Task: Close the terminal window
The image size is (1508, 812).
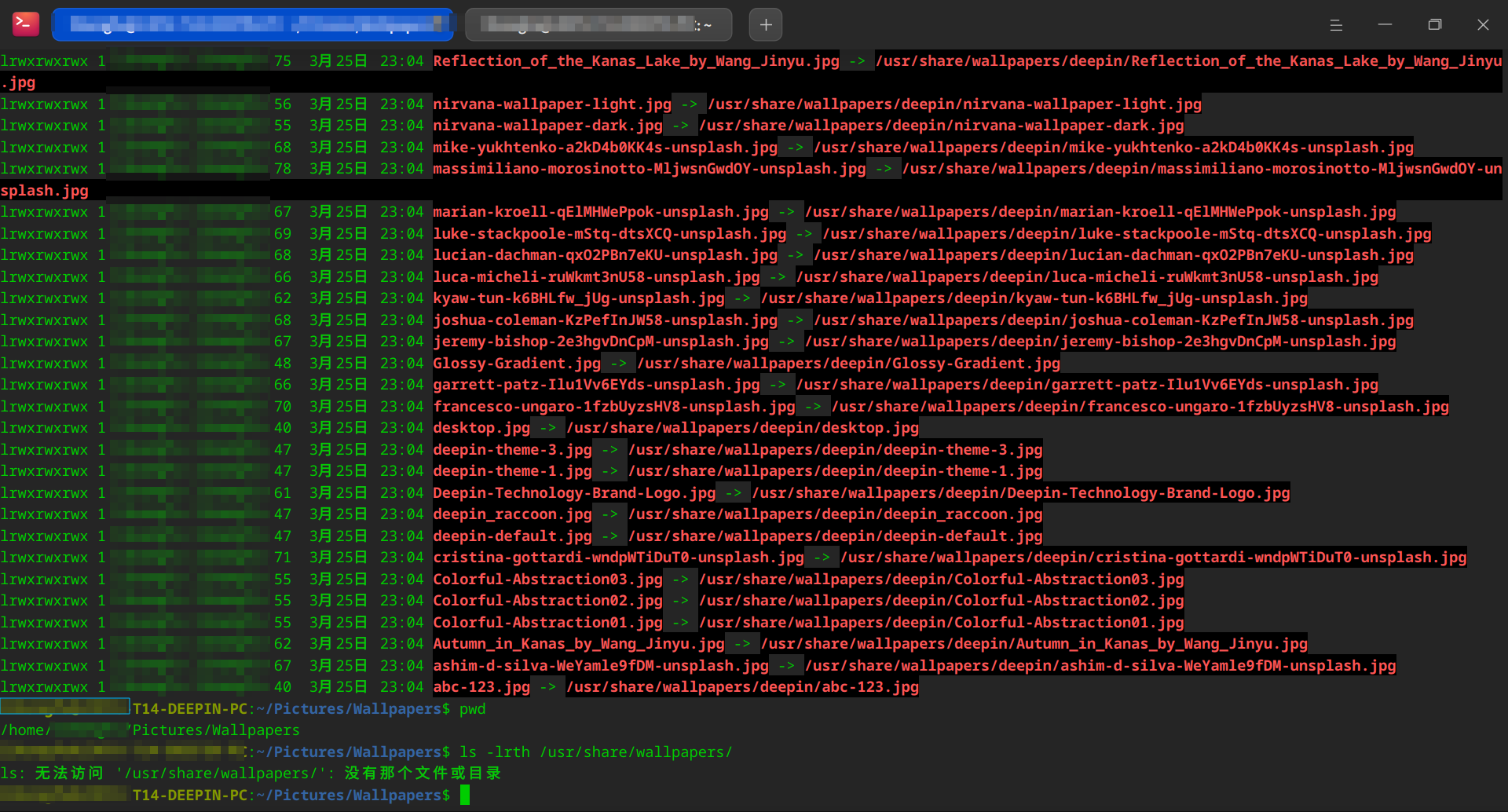Action: click(1483, 25)
